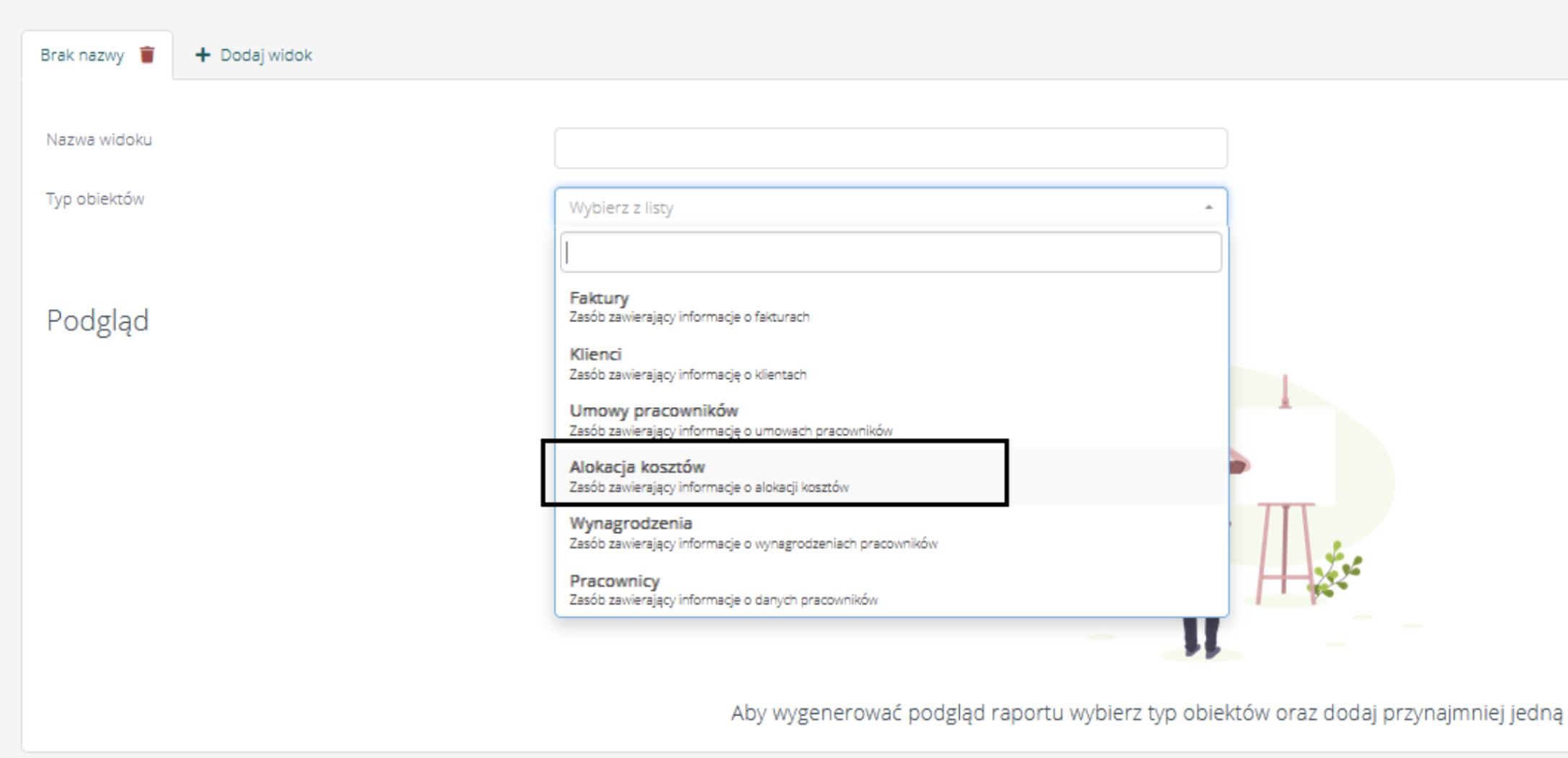The image size is (1568, 758).
Task: Collapse the list with the caret arrow
Action: (1208, 208)
